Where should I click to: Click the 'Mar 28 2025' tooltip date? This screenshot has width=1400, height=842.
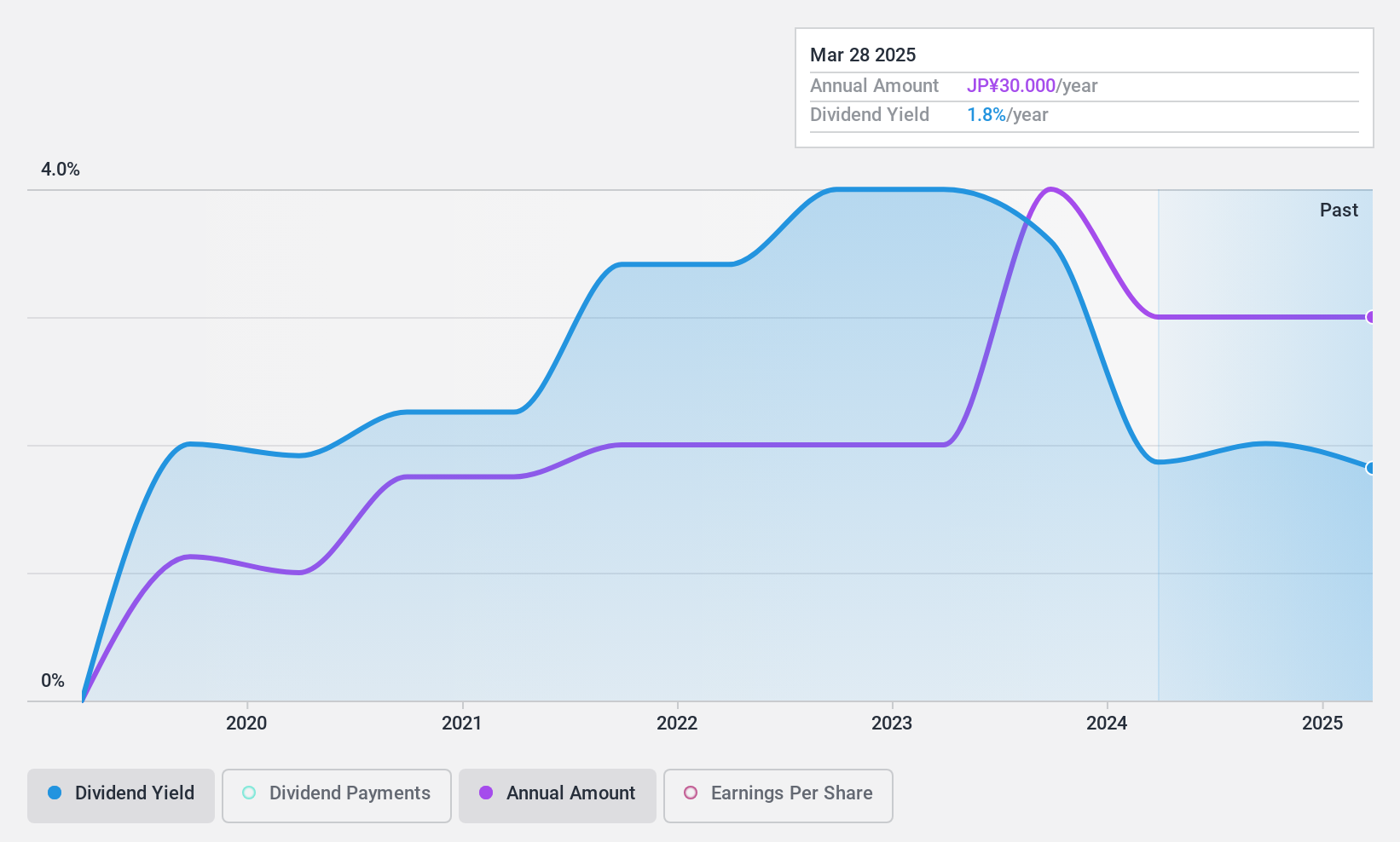tap(863, 55)
